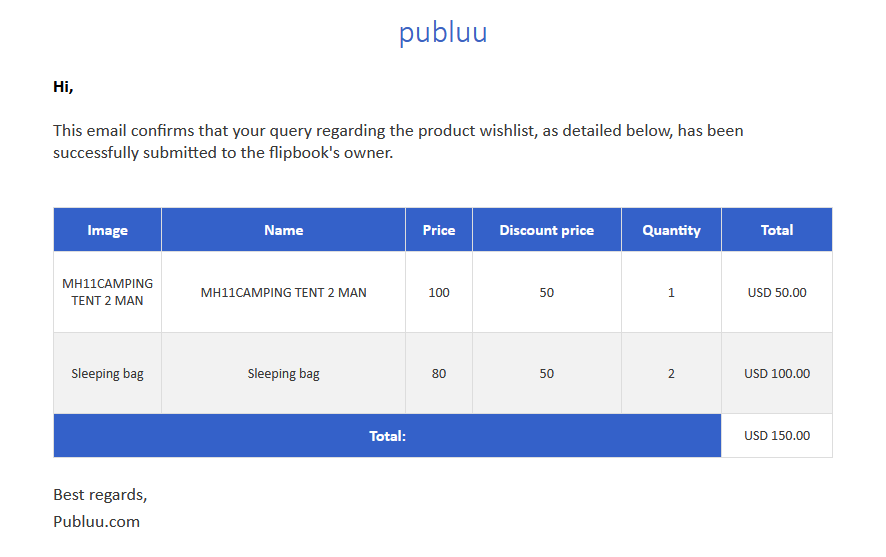The width and height of the screenshot is (886, 557).
Task: Click the Discount price column header
Action: pyautogui.click(x=546, y=230)
